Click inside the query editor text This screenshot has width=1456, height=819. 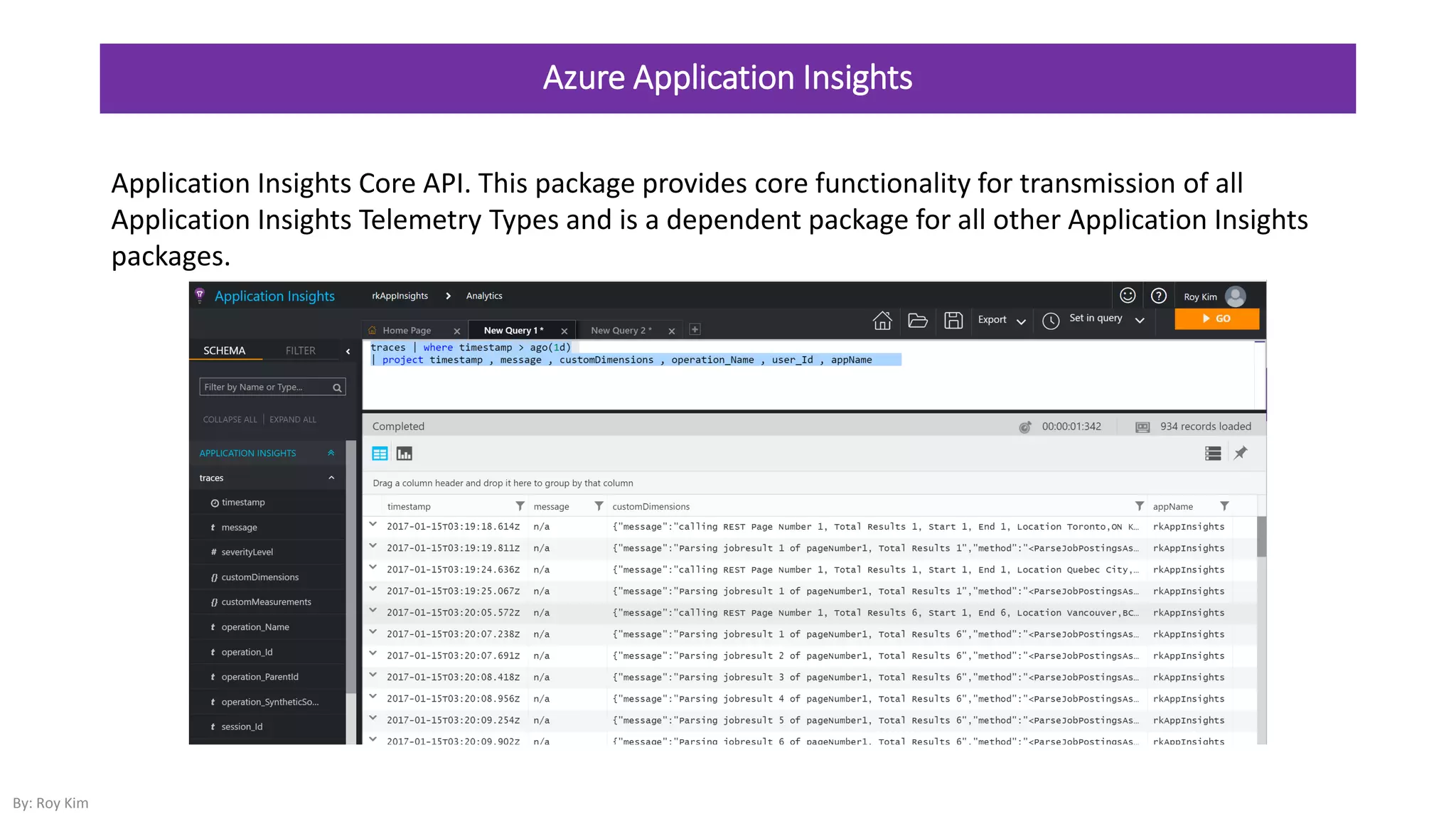(x=809, y=375)
